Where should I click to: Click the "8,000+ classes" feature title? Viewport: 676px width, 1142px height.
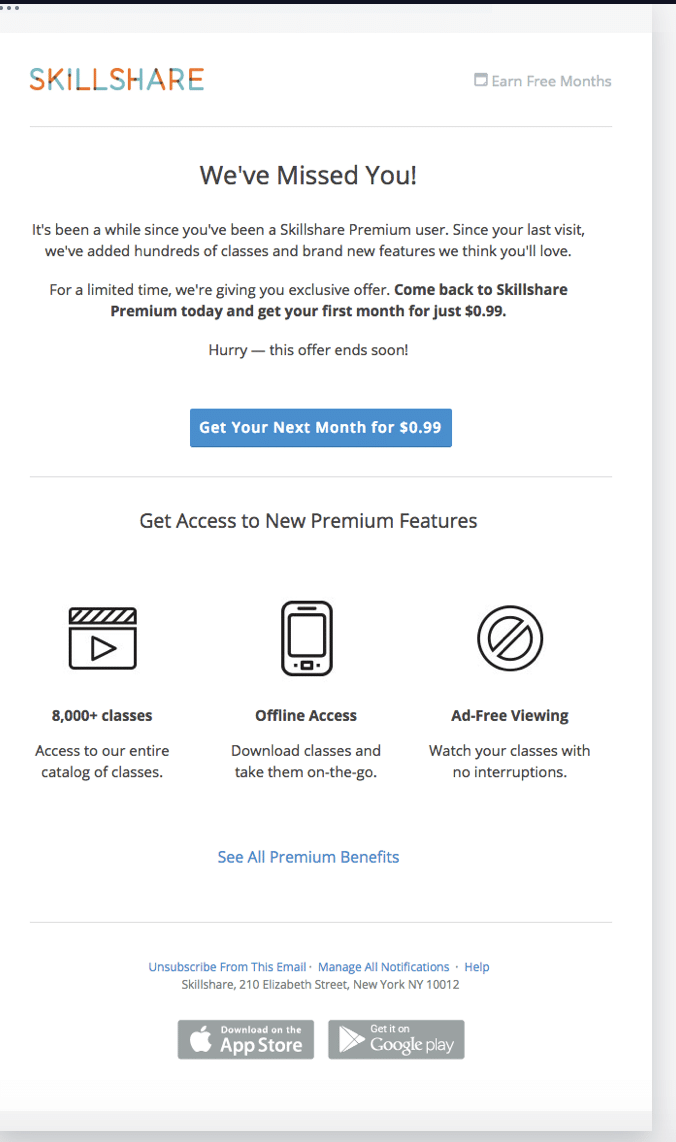102,716
